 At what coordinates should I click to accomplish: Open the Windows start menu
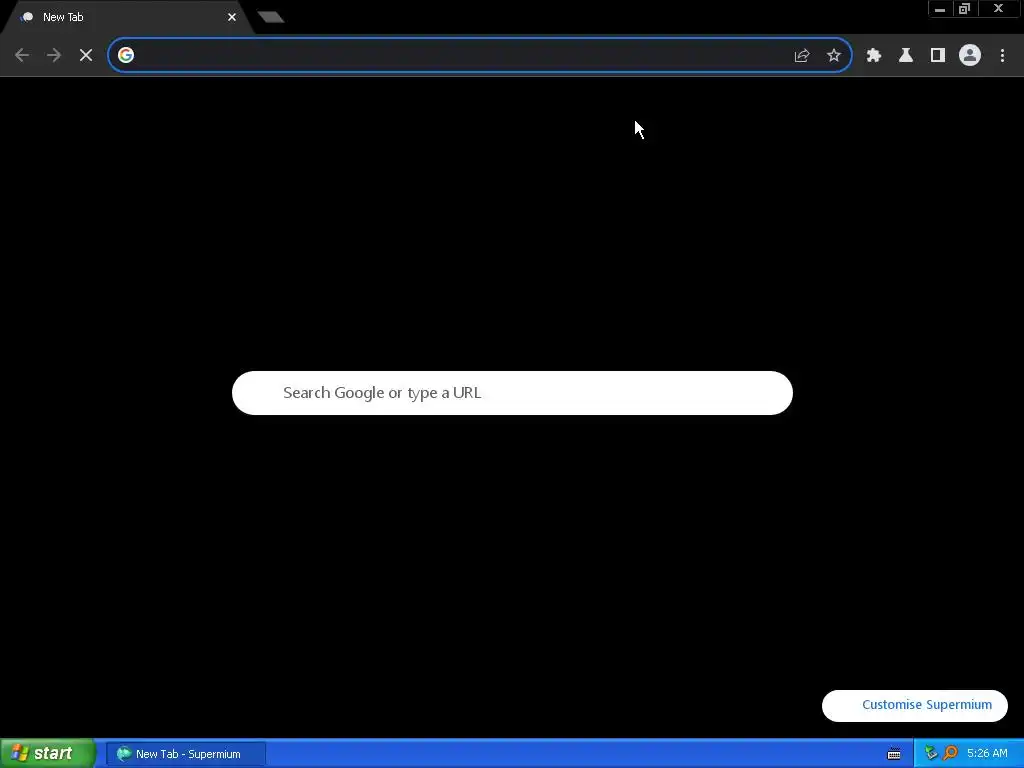(48, 754)
